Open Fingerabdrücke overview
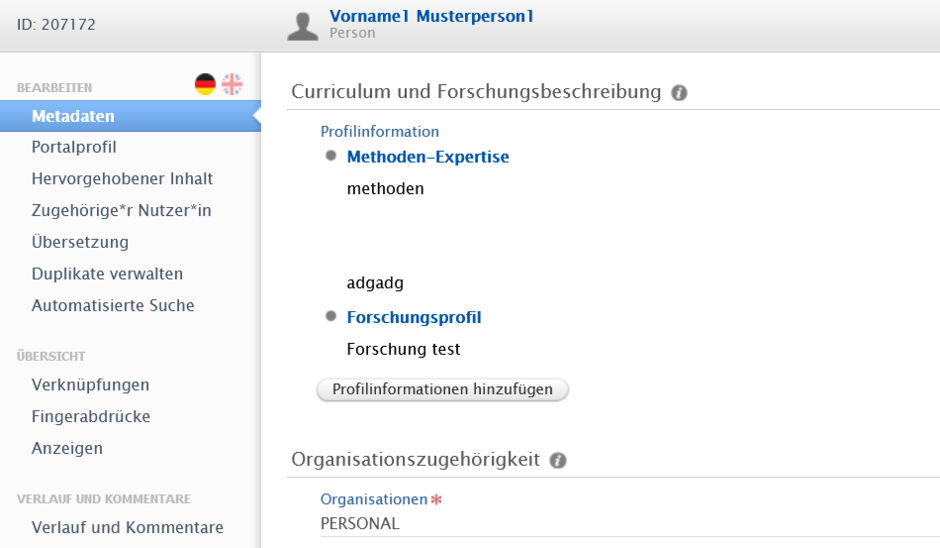Viewport: 940px width, 548px height. tap(91, 417)
